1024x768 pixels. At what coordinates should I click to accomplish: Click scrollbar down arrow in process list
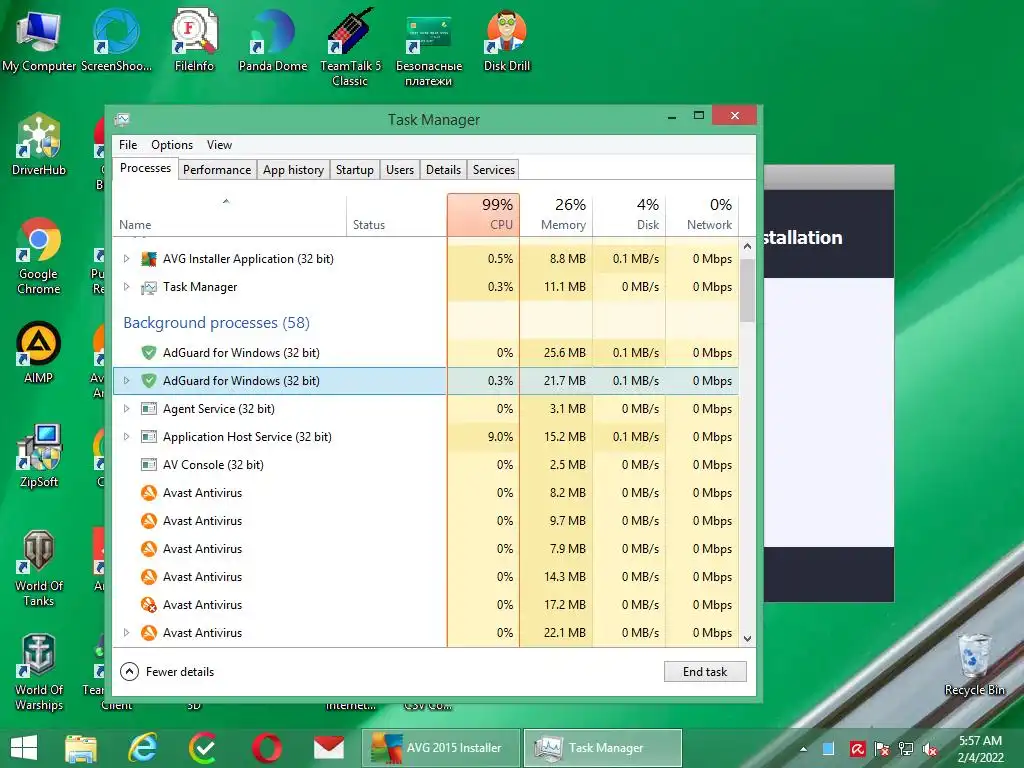click(x=748, y=639)
